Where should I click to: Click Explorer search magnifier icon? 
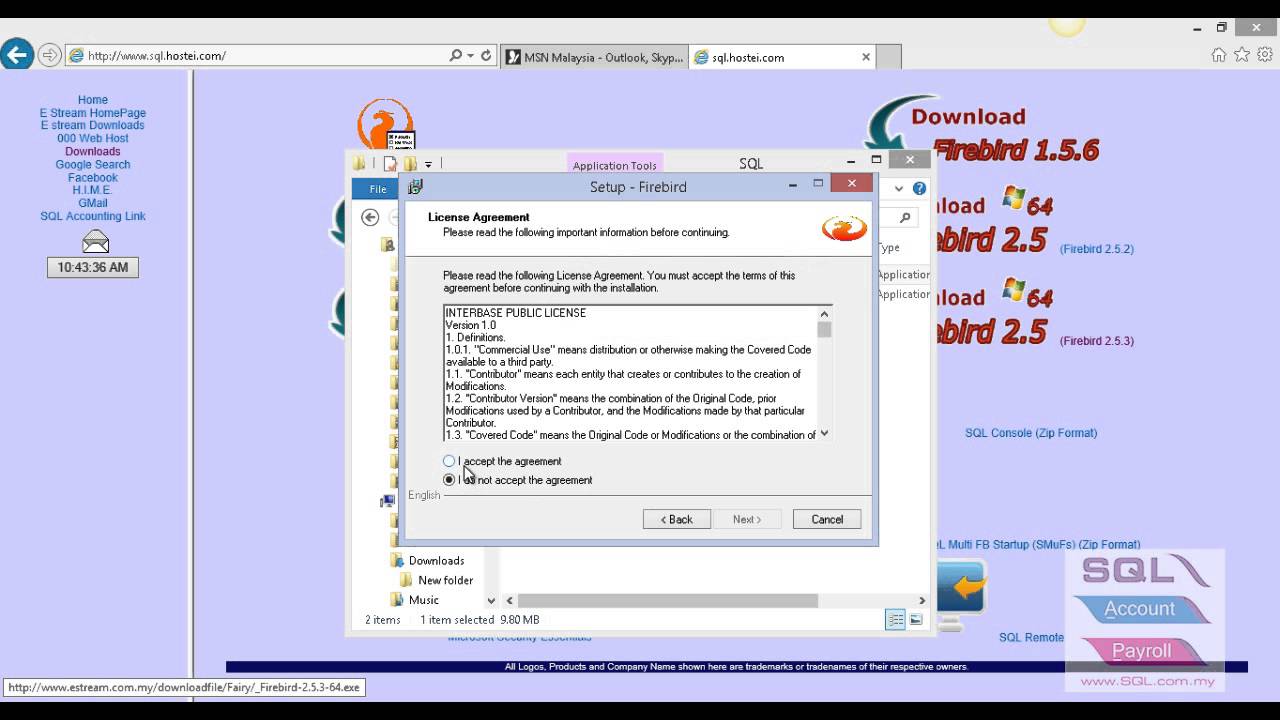coord(905,217)
